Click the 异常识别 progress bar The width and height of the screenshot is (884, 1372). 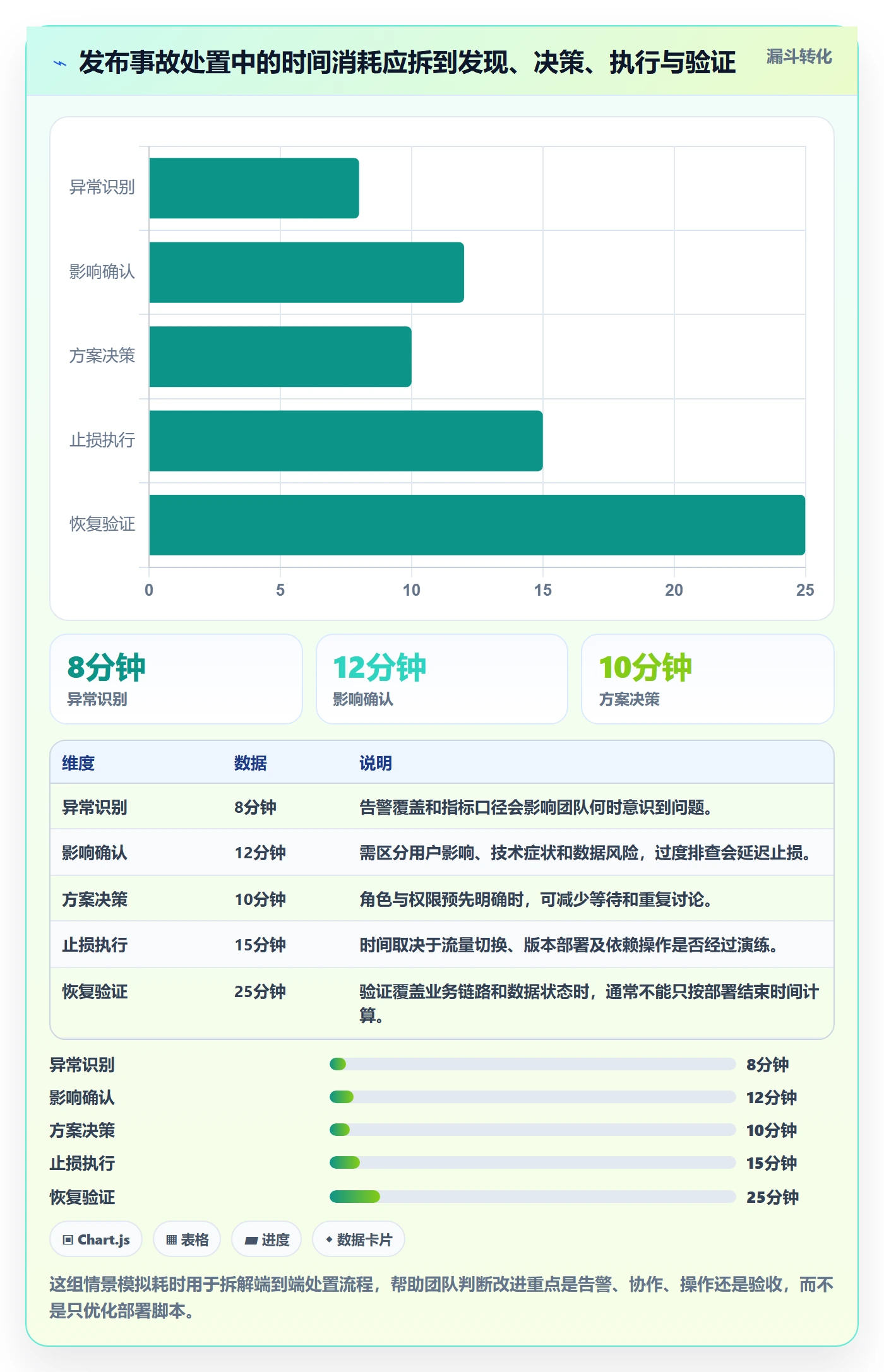[532, 1065]
